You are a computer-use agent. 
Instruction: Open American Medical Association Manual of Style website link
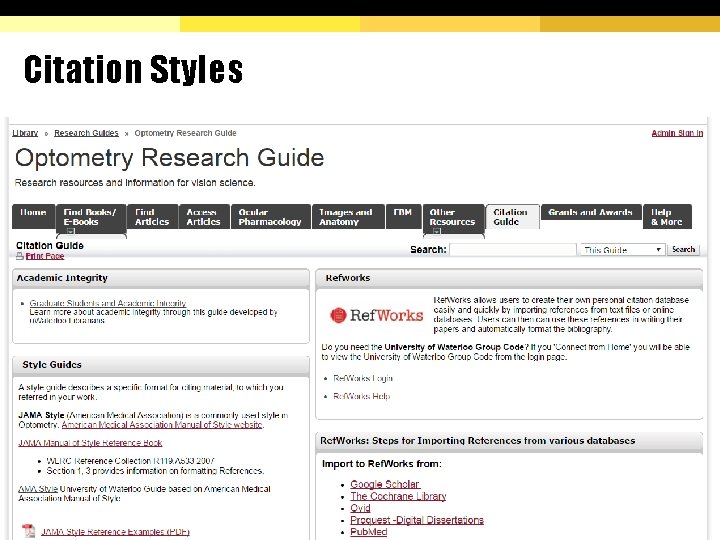(162, 425)
